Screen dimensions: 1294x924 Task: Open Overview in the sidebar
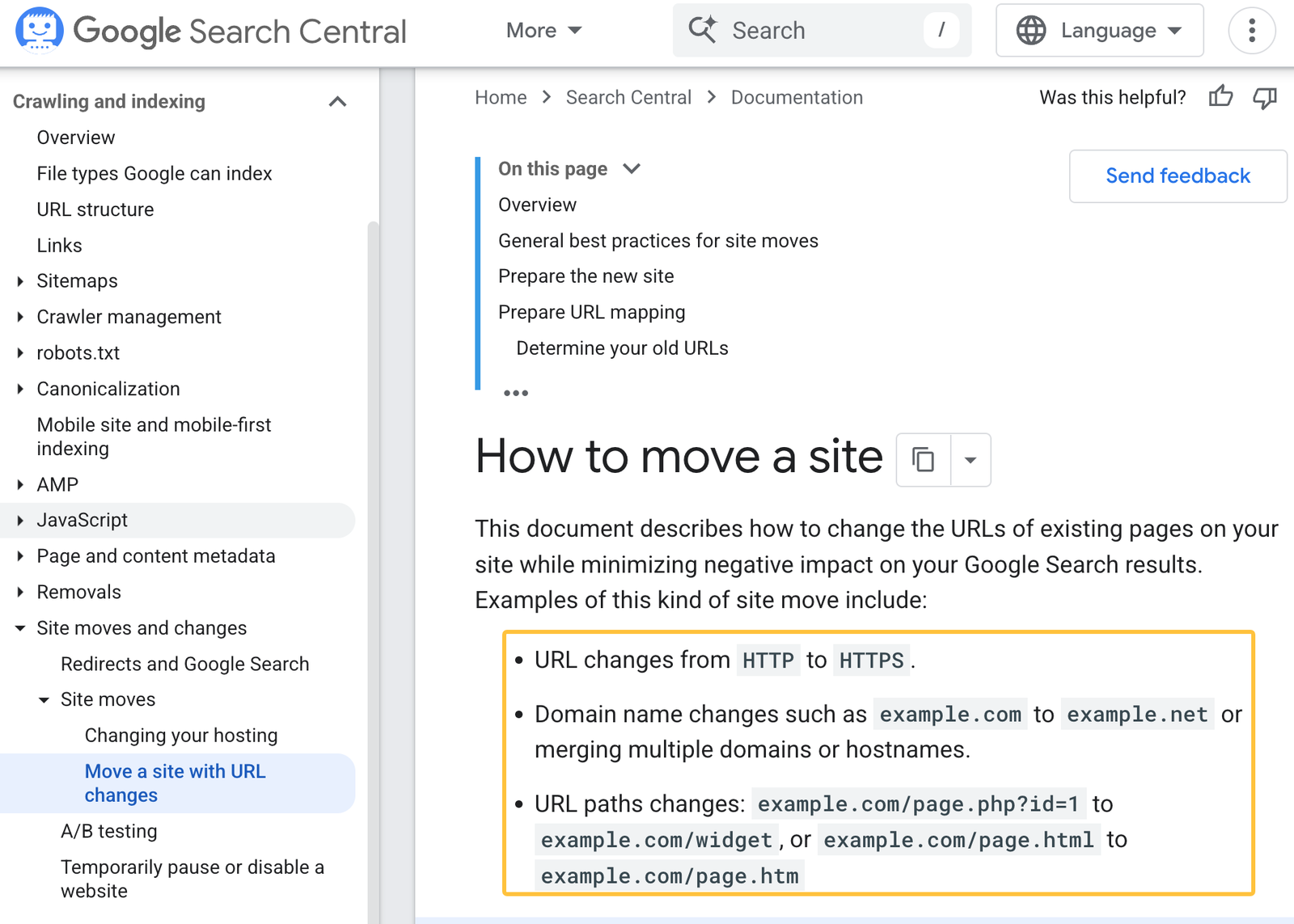coord(76,137)
